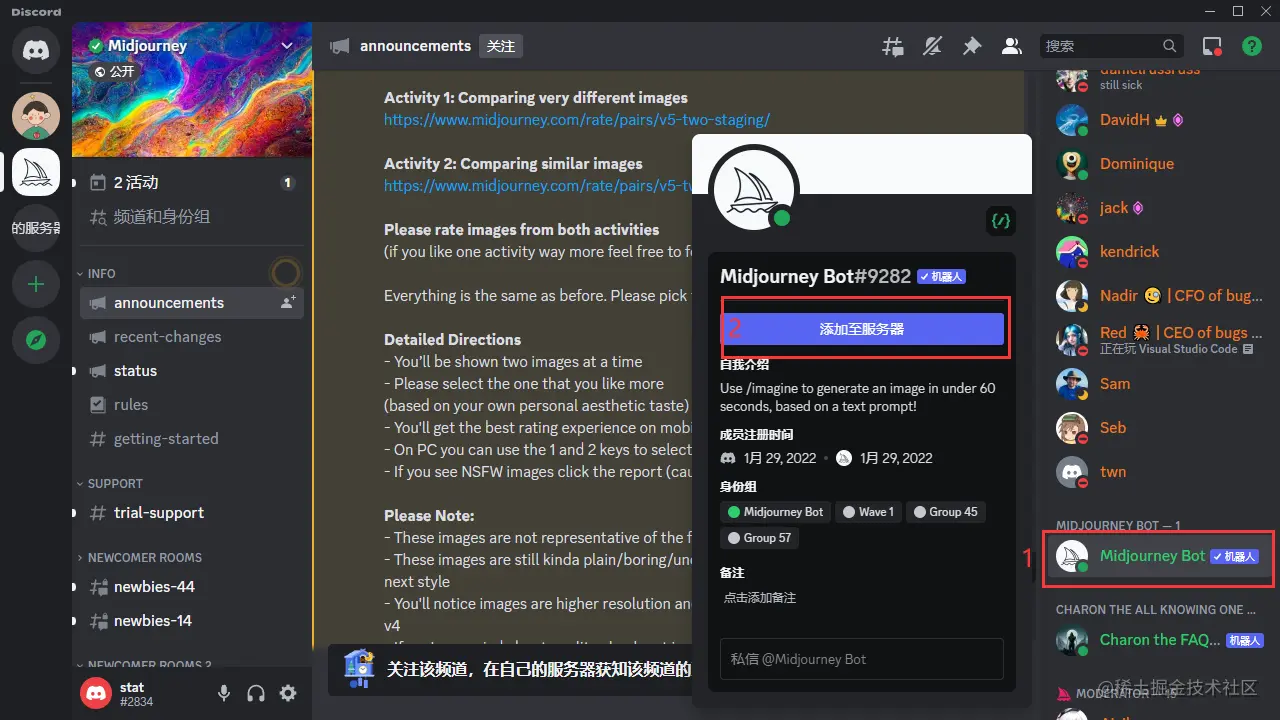Open Discord home direct messages icon
The width and height of the screenshot is (1280, 720).
[x=36, y=50]
